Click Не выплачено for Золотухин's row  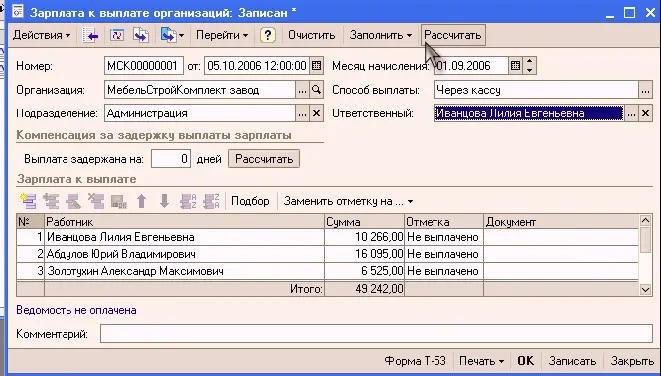(443, 271)
